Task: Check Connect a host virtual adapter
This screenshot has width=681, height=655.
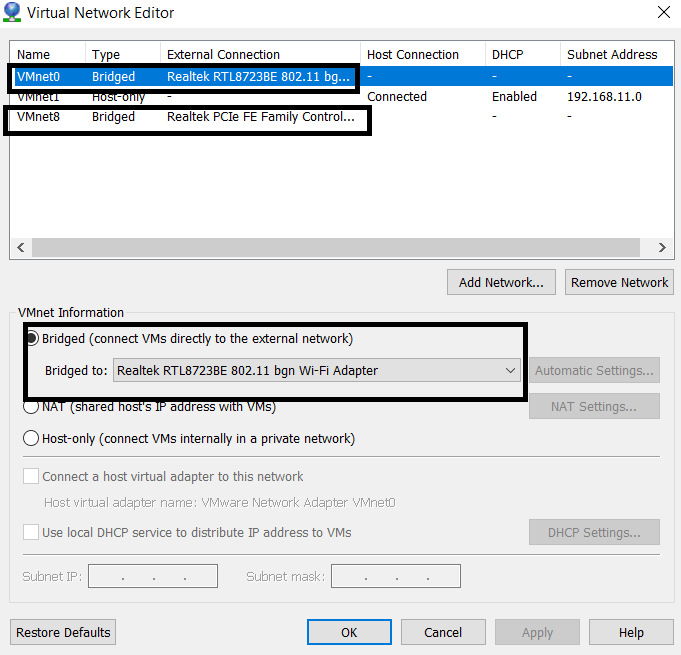Action: point(31,476)
